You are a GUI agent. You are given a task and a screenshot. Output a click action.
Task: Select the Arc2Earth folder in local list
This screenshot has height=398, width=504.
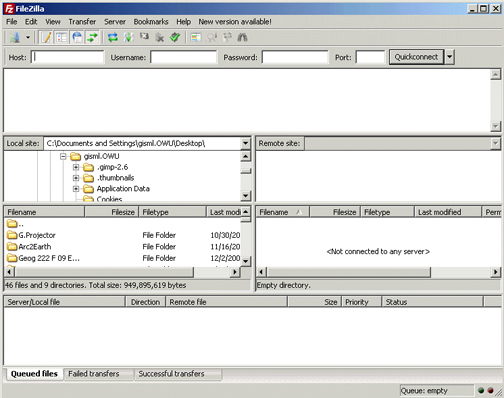[29, 247]
